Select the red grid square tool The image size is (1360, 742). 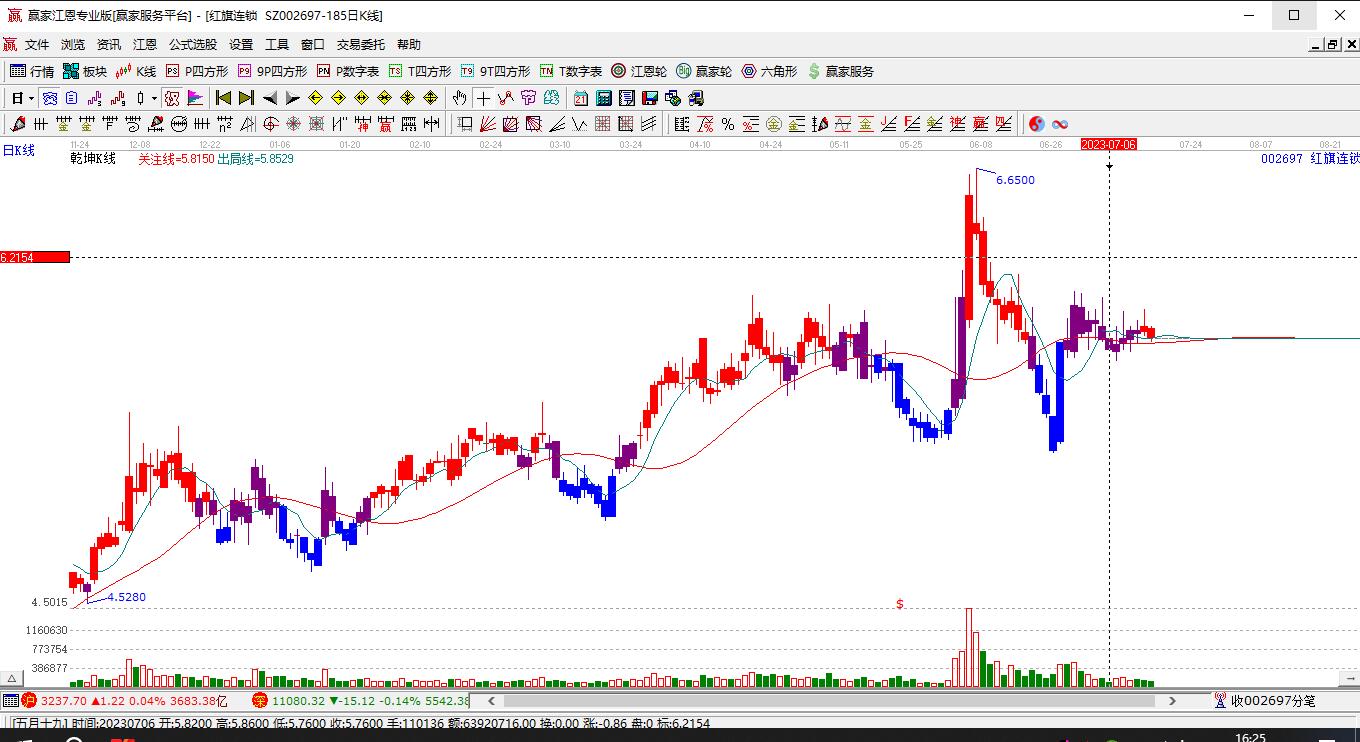tap(603, 124)
